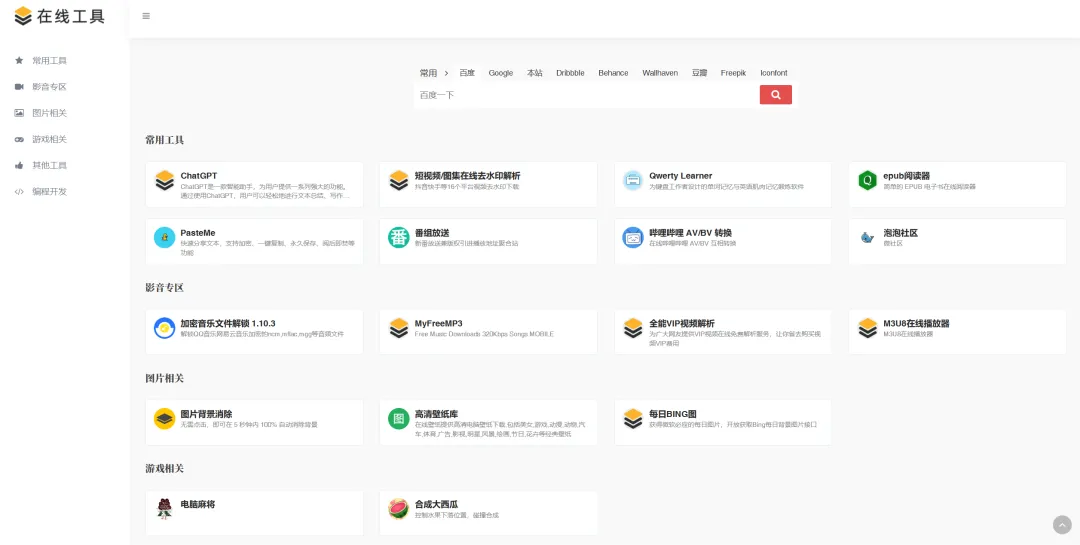Screen dimensions: 1080x545
Task: Open the ChatGPT card icon
Action: [x=165, y=181]
